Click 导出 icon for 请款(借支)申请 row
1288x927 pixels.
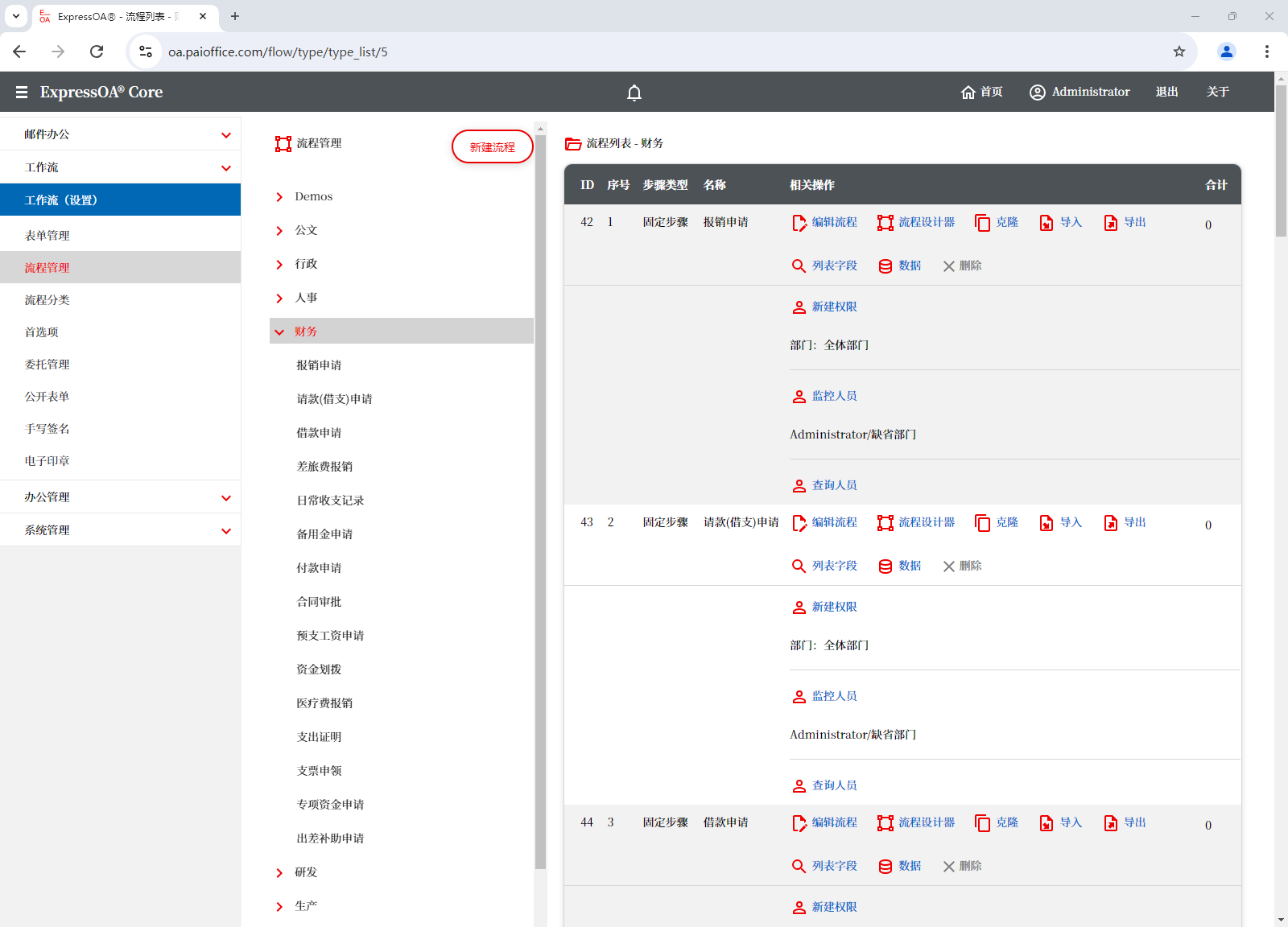1111,523
